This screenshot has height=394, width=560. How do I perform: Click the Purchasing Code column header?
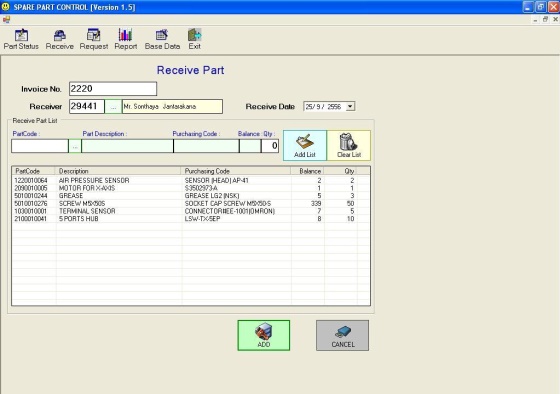(x=236, y=171)
